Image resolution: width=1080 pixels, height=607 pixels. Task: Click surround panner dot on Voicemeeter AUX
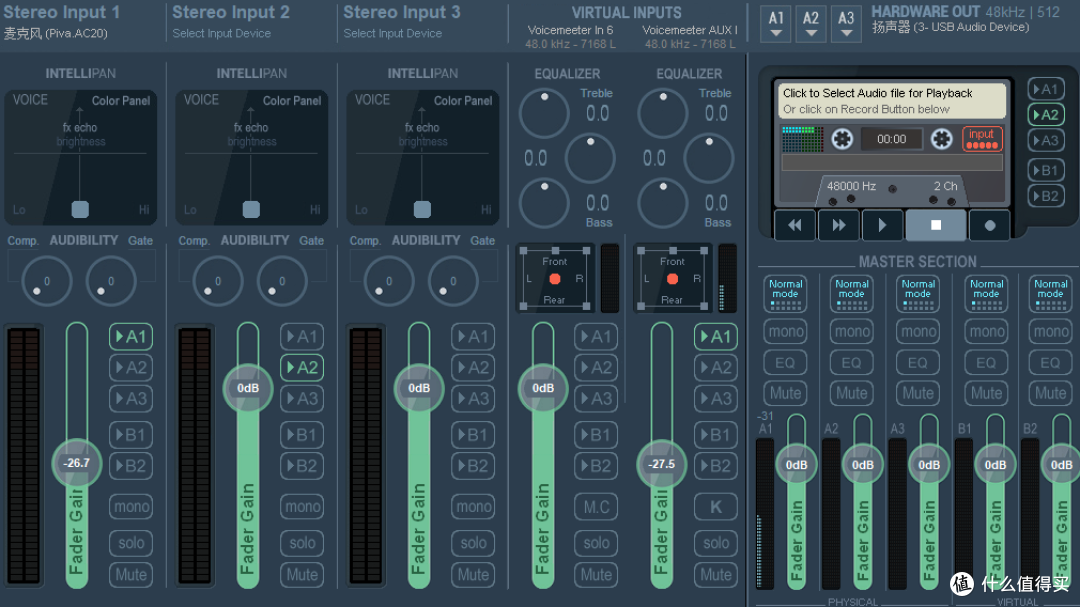point(672,279)
